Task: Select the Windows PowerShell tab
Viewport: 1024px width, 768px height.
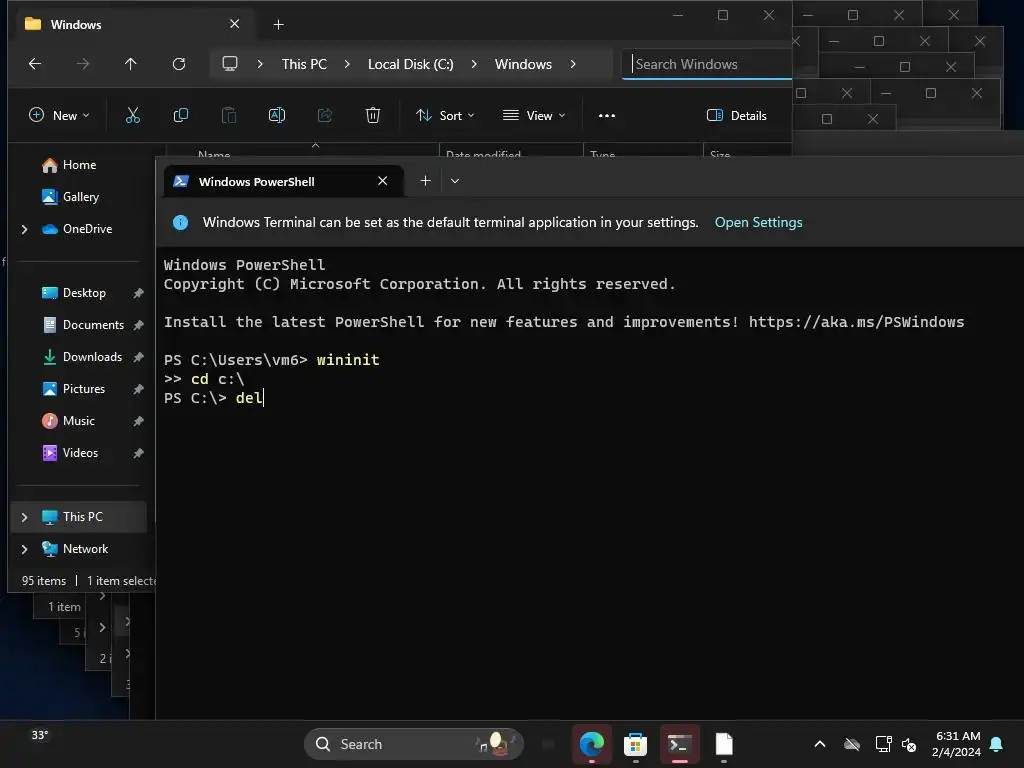Action: pos(283,181)
